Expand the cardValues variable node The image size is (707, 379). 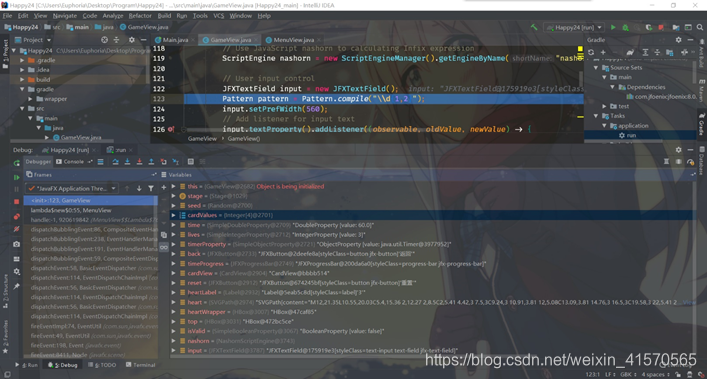pos(174,215)
